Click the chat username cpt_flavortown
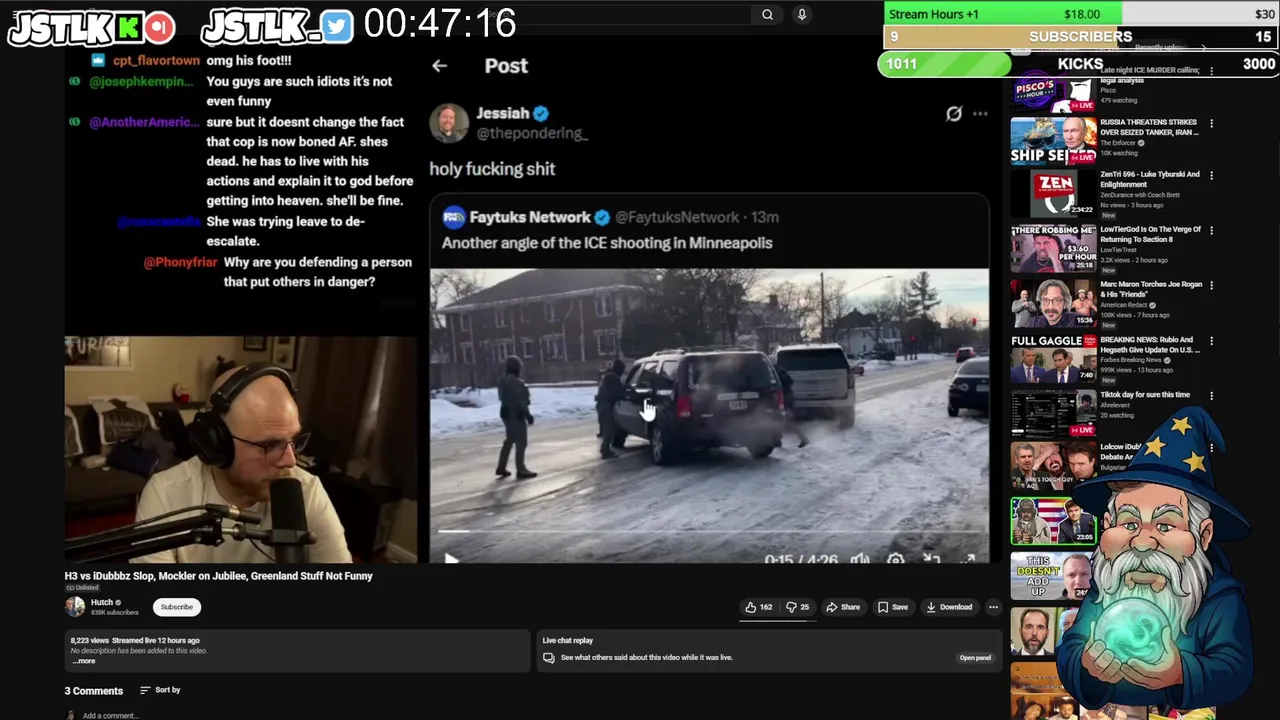Screen dimensions: 1280x720 [156, 61]
